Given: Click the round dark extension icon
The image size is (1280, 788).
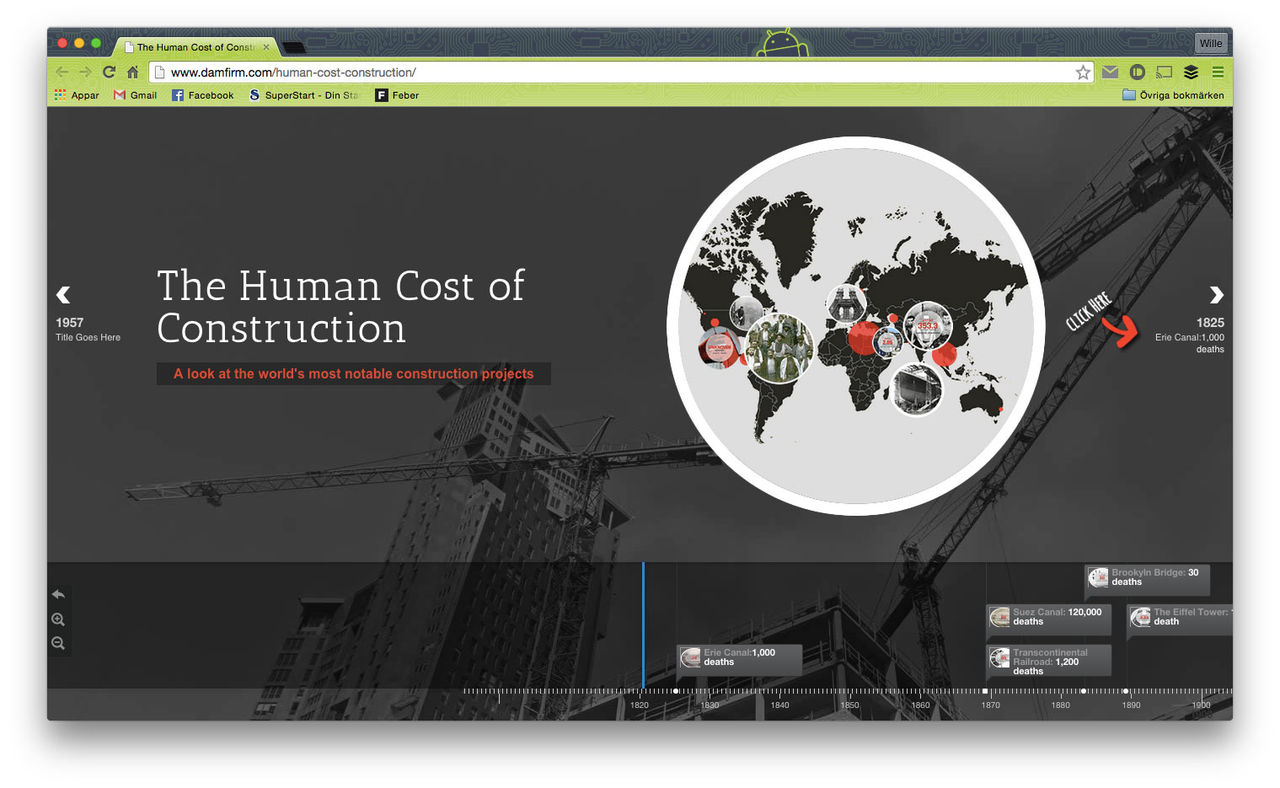Looking at the screenshot, I should 1137,72.
